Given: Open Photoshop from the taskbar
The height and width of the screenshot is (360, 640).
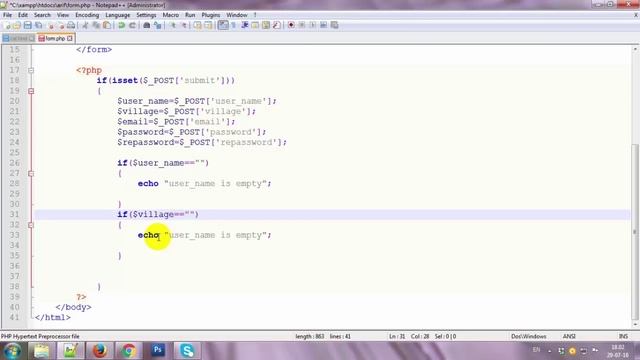Looking at the screenshot, I should click(x=158, y=351).
